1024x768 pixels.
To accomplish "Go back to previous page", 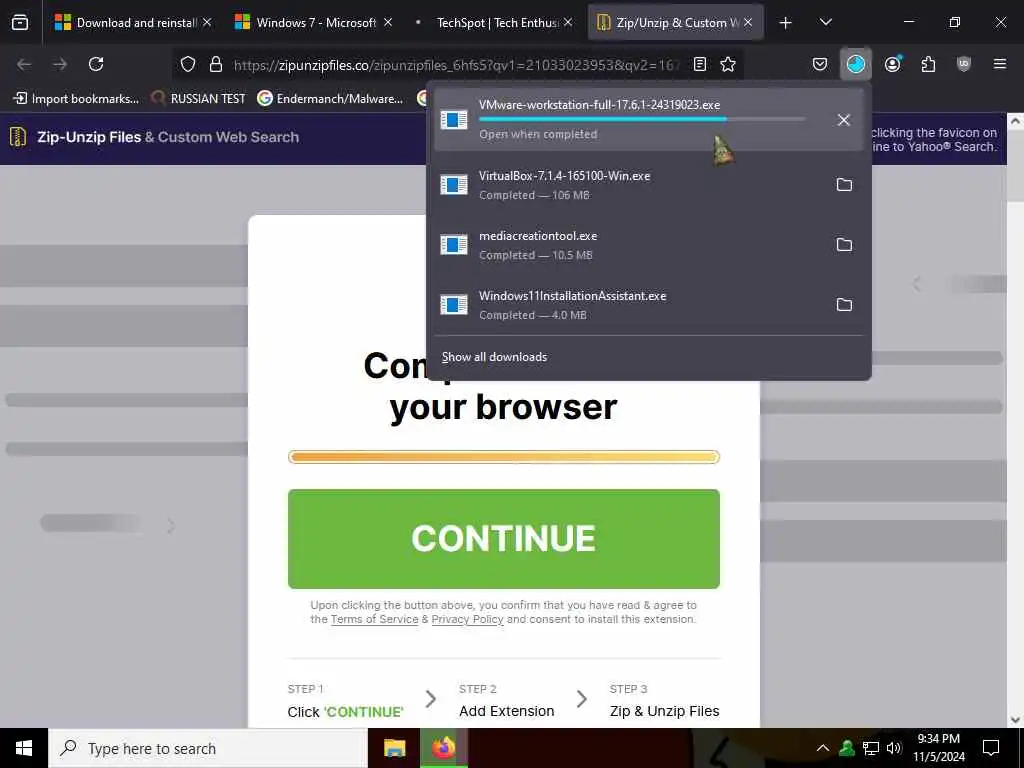I will click(24, 64).
